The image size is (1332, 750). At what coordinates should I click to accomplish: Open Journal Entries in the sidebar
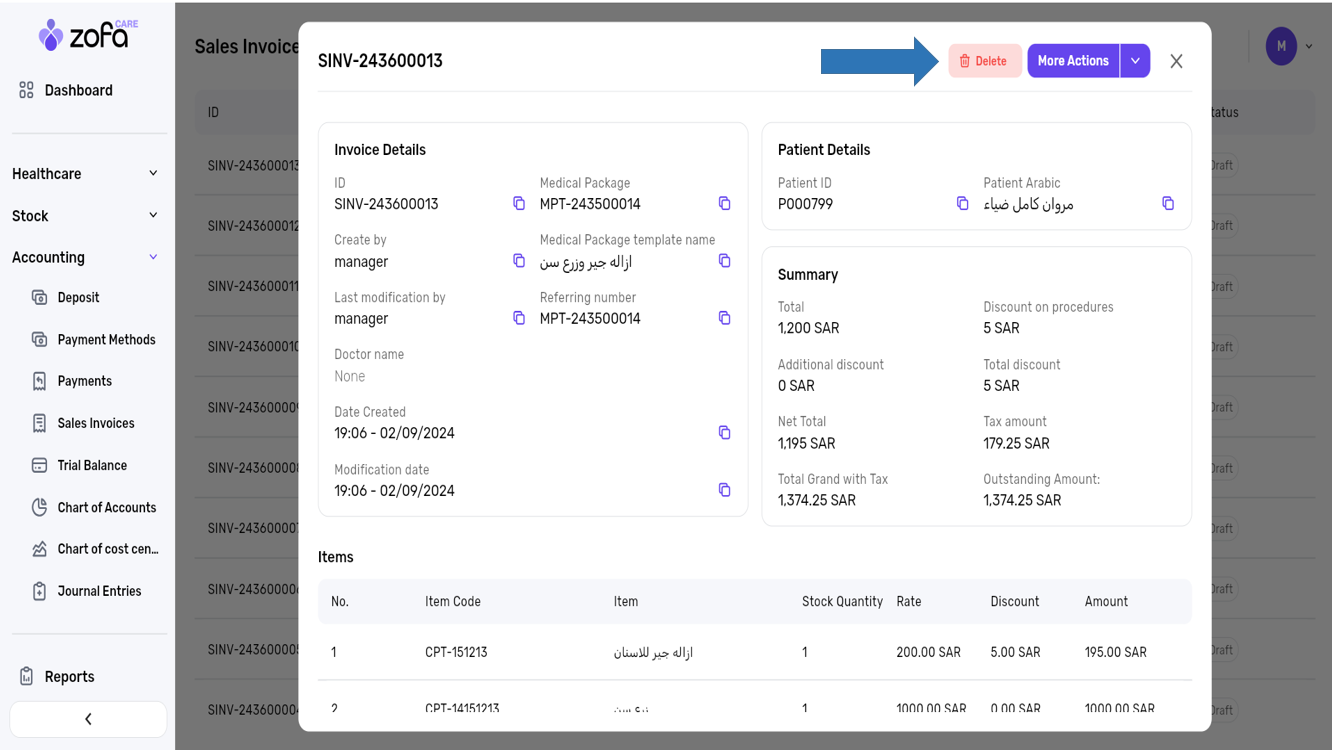pos(99,591)
